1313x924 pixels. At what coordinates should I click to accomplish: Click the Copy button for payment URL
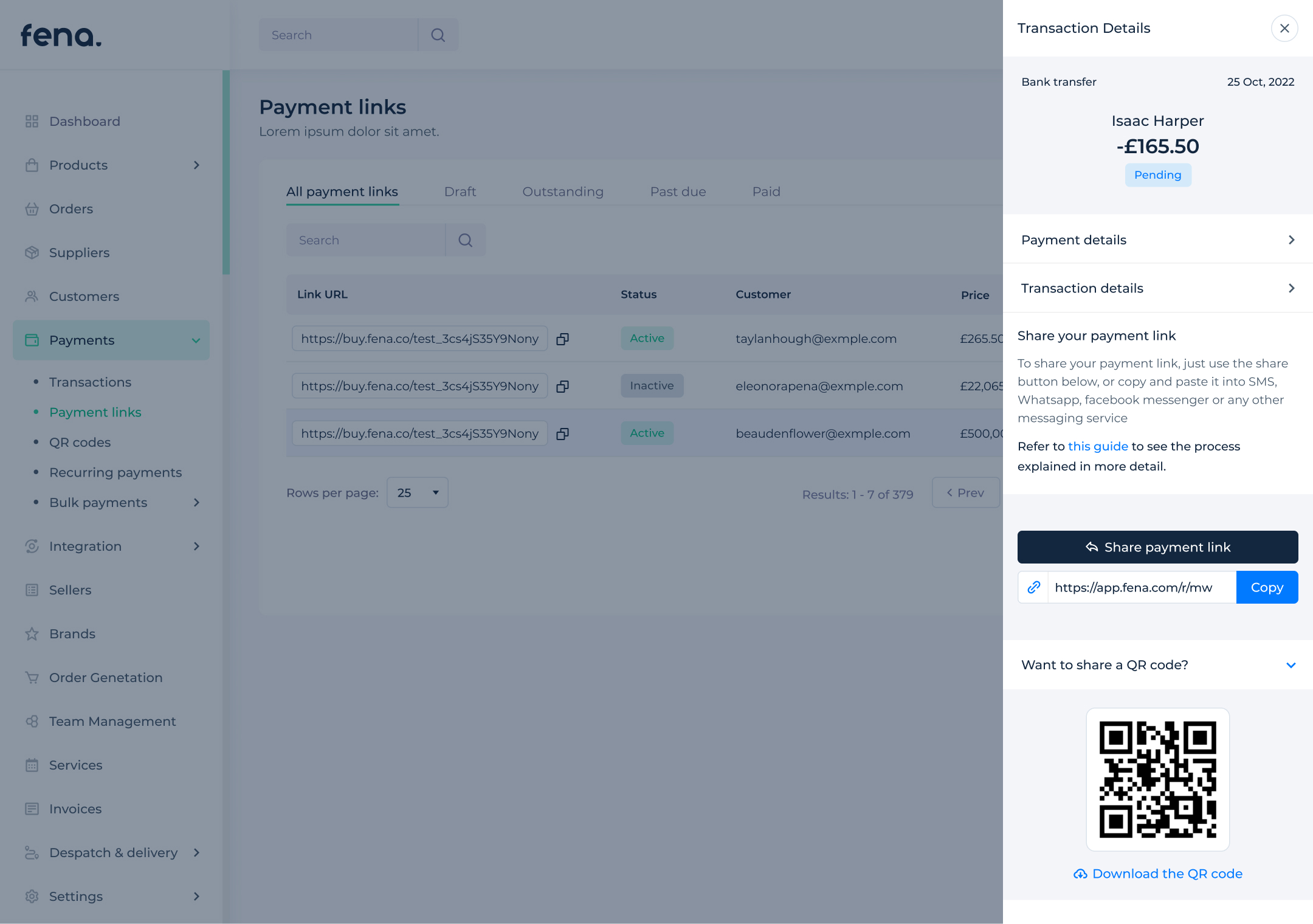(1265, 587)
